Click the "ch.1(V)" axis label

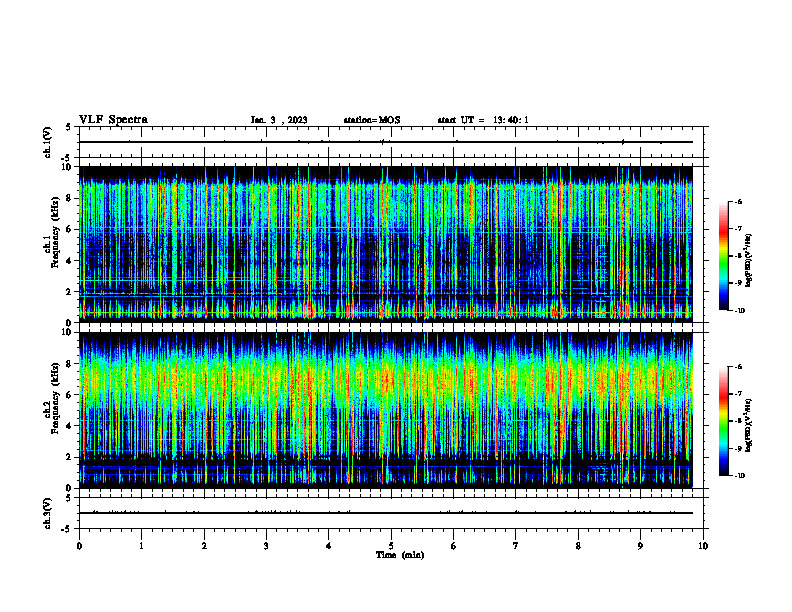47,142
